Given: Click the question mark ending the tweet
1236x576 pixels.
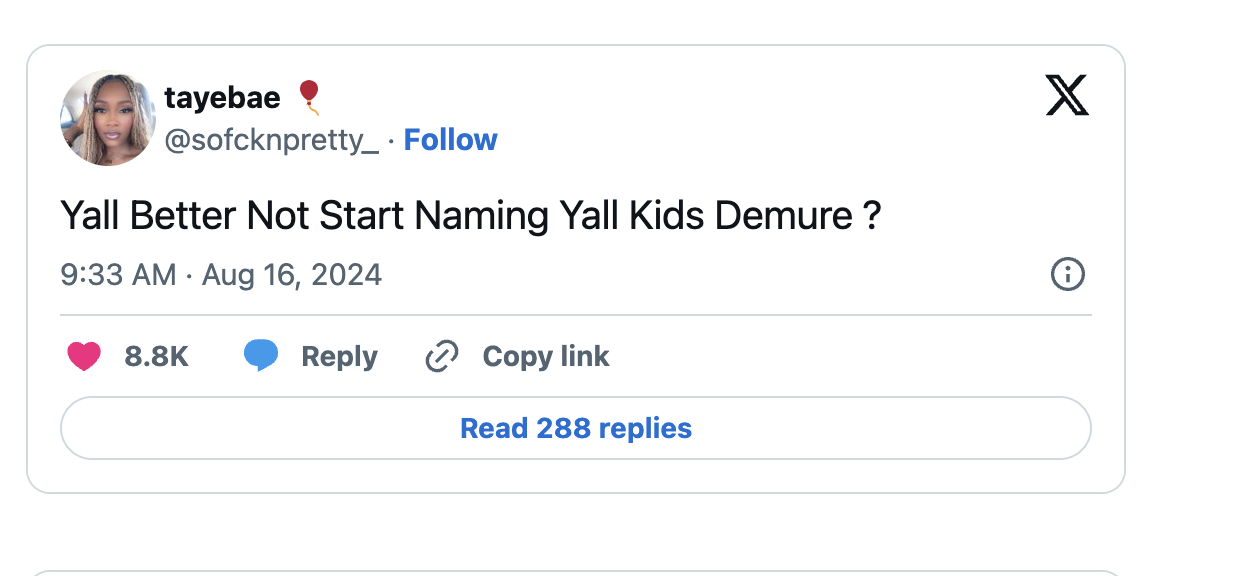Looking at the screenshot, I should [x=871, y=216].
